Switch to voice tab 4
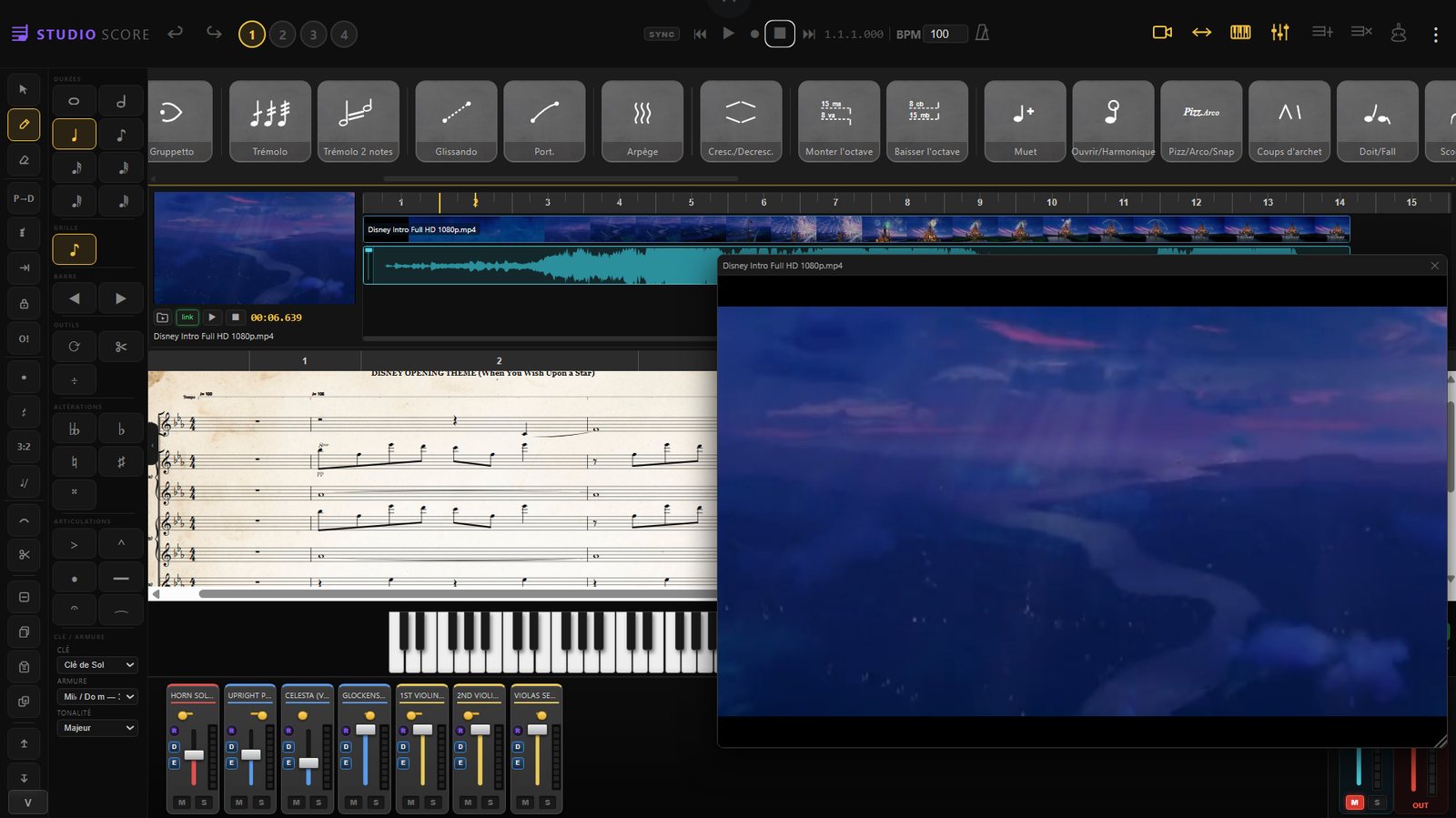1456x818 pixels. coord(344,35)
